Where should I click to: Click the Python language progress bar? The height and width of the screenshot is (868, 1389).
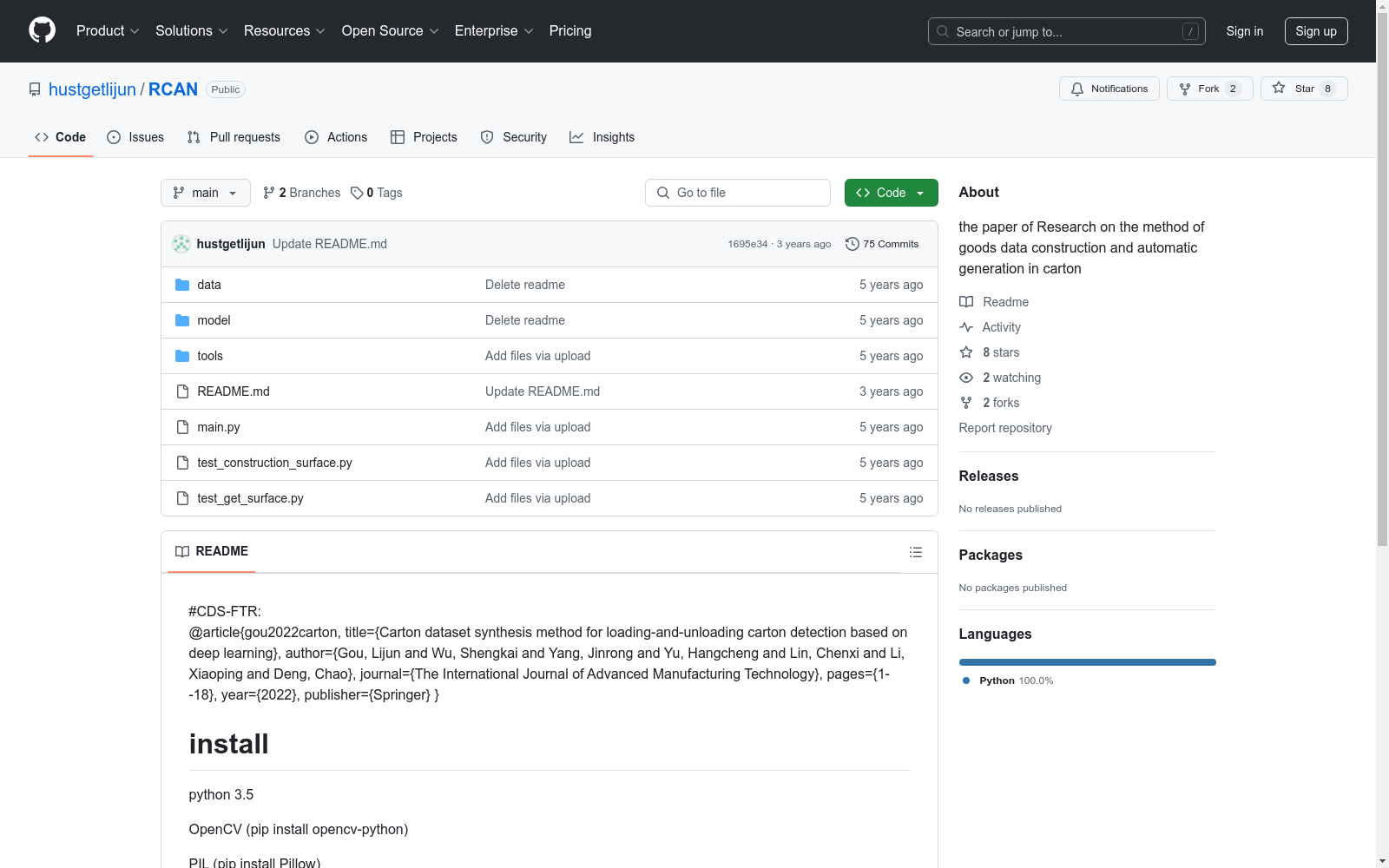click(1088, 662)
